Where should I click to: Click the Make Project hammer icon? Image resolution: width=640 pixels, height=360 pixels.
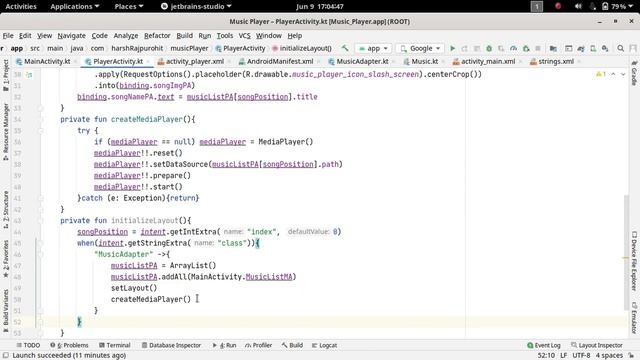click(345, 48)
